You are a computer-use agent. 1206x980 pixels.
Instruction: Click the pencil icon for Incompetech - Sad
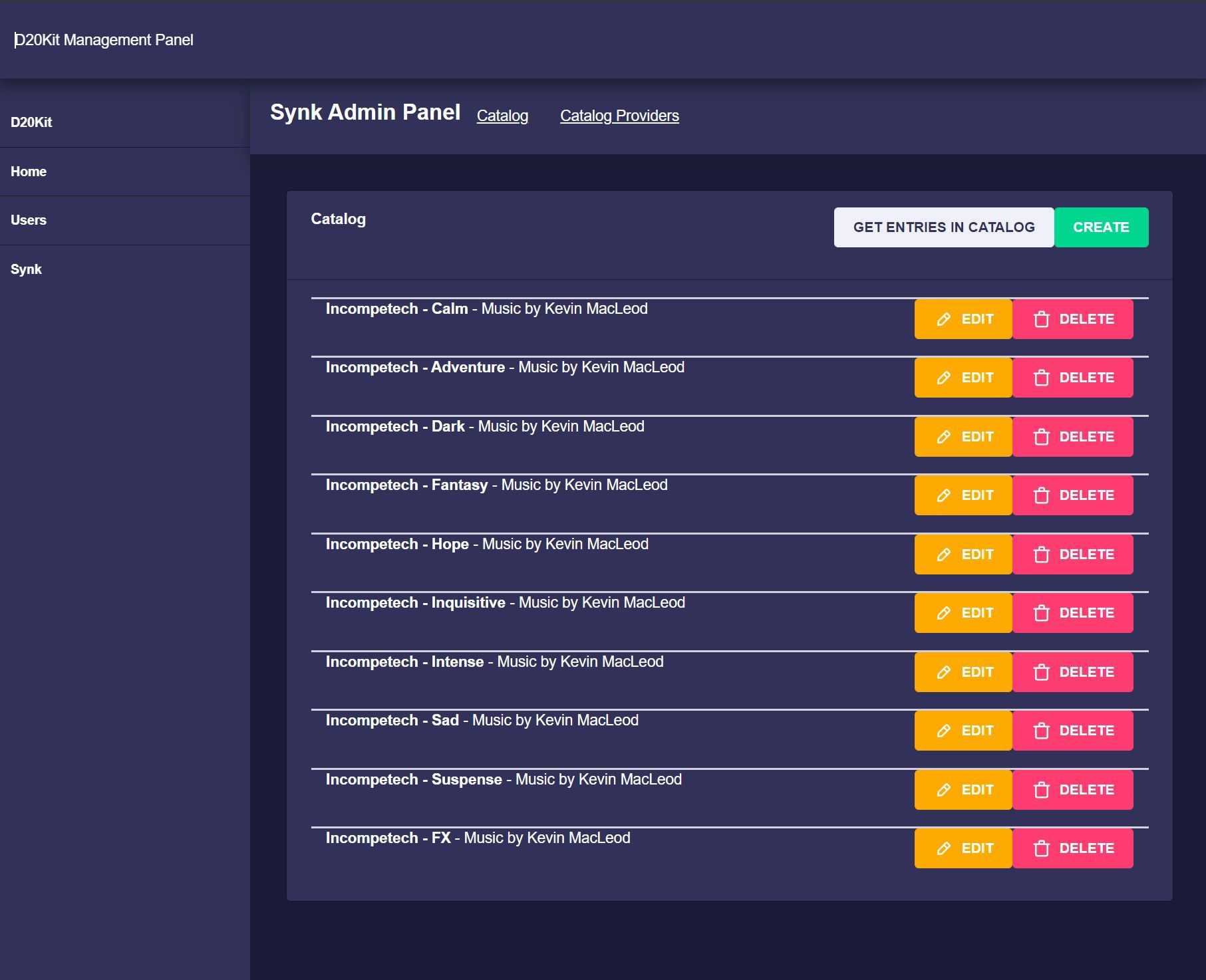943,731
